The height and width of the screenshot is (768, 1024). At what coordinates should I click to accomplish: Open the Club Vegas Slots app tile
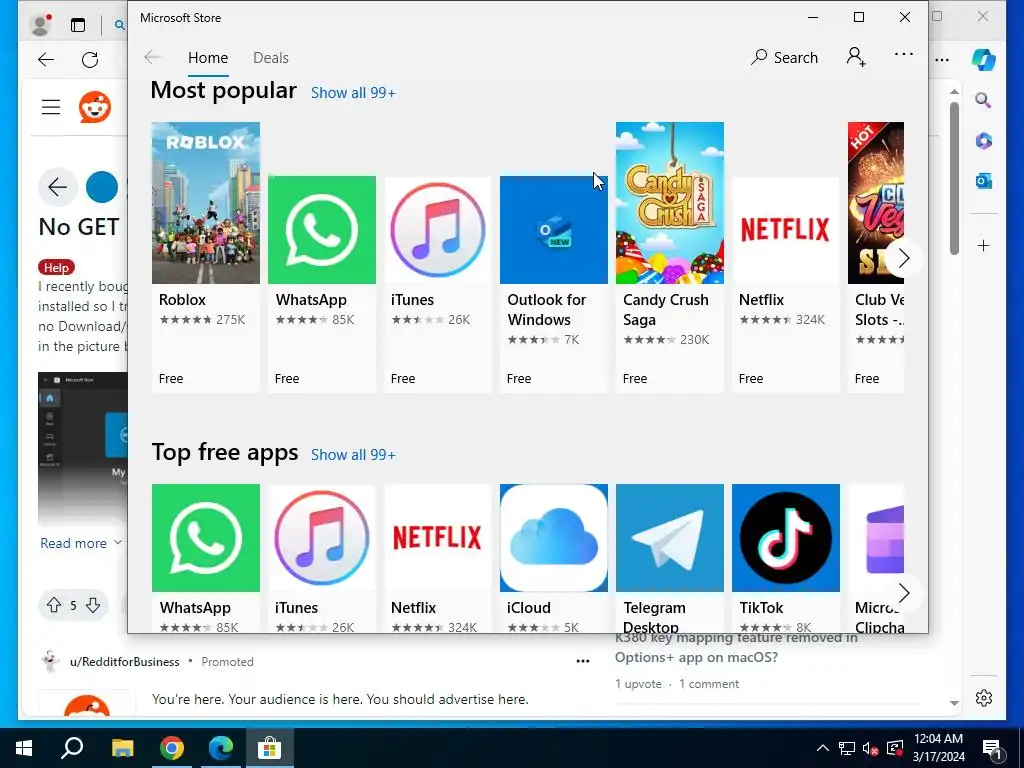pos(876,257)
